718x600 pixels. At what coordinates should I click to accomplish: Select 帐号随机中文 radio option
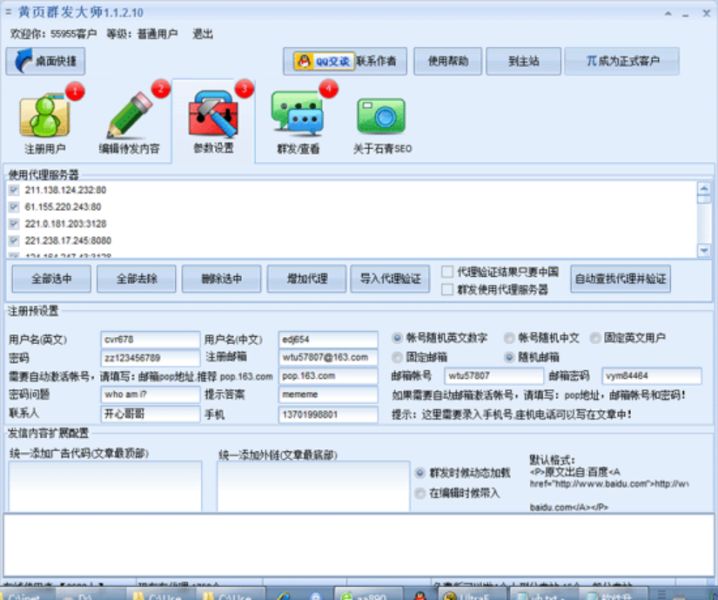click(510, 338)
